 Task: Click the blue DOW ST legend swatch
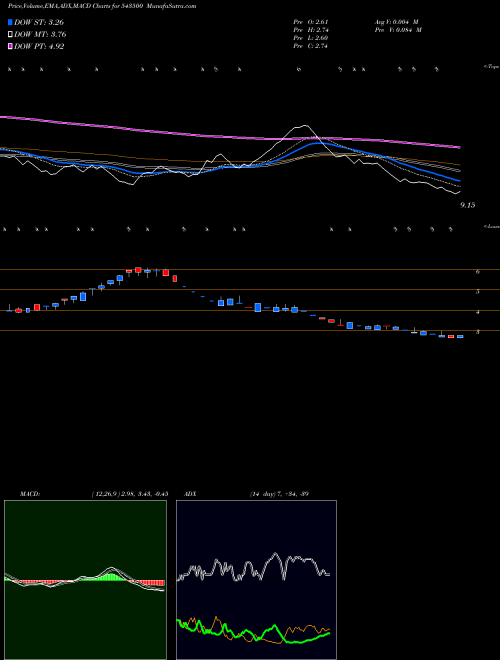10,22
